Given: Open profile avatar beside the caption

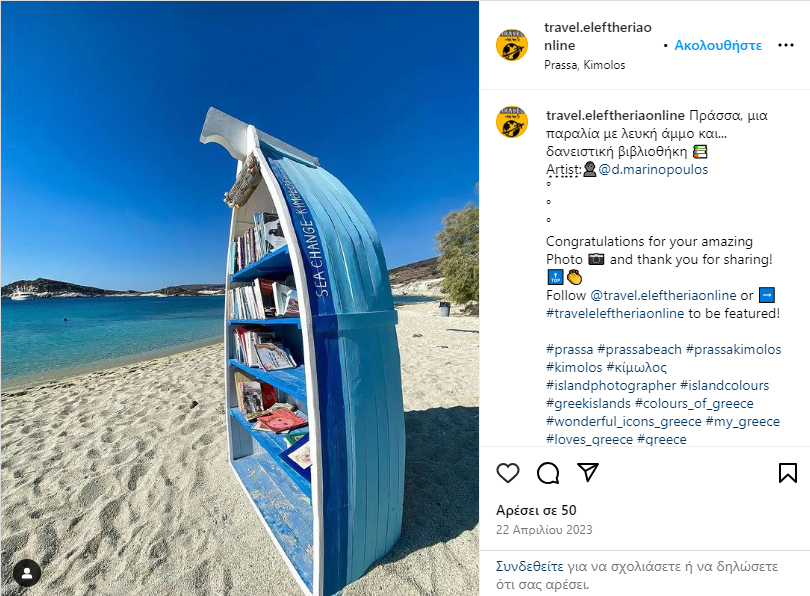Looking at the screenshot, I should click(511, 122).
